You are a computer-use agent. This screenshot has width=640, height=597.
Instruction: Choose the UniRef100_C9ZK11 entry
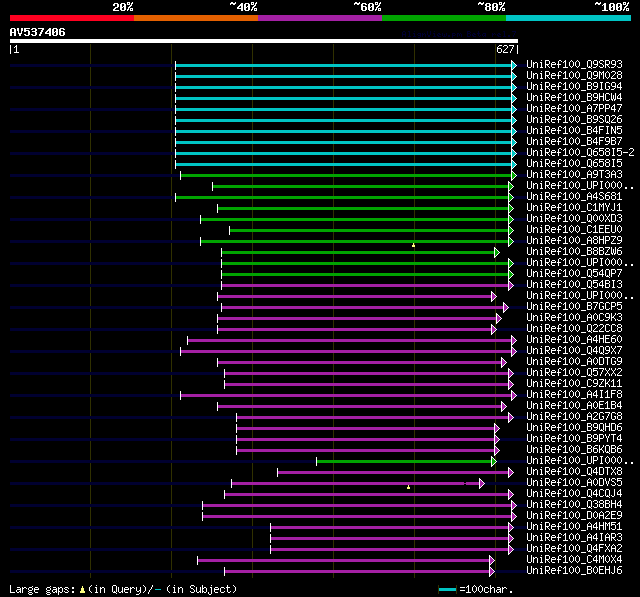574,384
